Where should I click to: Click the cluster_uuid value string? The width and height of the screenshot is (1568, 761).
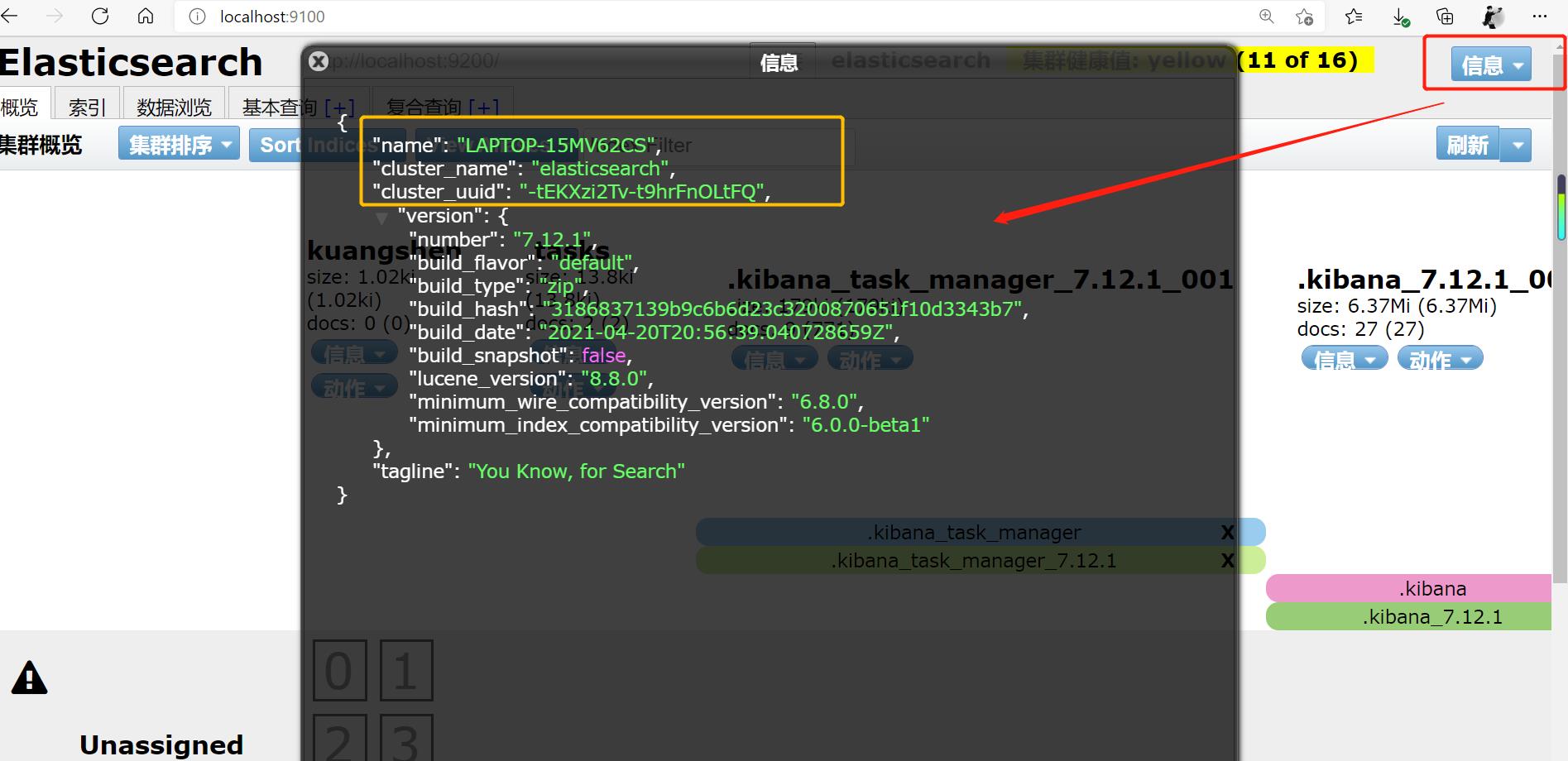point(642,191)
